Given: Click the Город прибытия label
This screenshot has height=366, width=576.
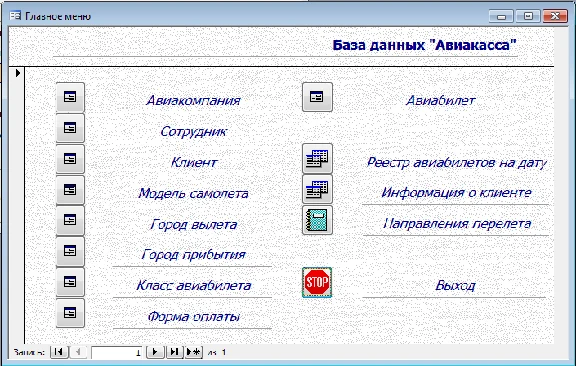Looking at the screenshot, I should 193,254.
